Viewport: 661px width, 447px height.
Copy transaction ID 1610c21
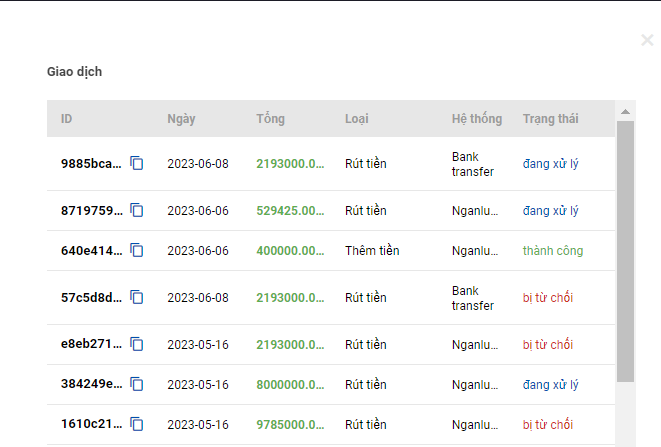(137, 424)
